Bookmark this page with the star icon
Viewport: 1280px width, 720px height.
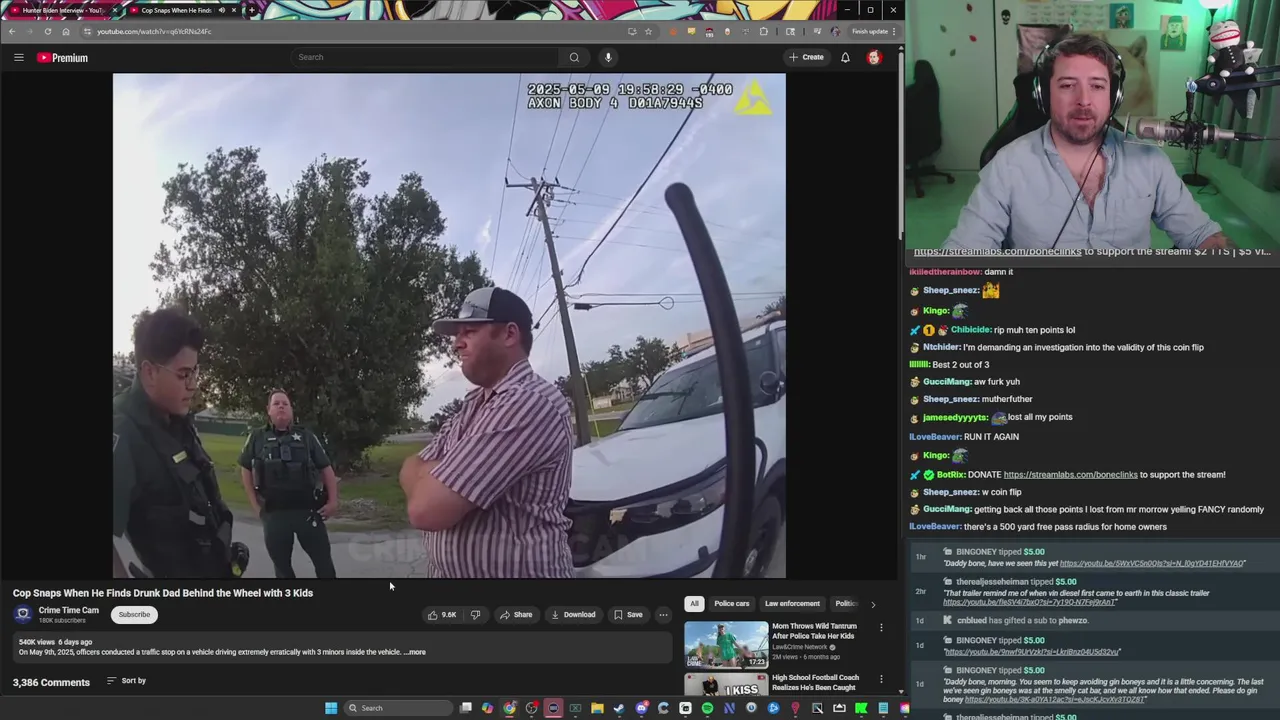(648, 31)
